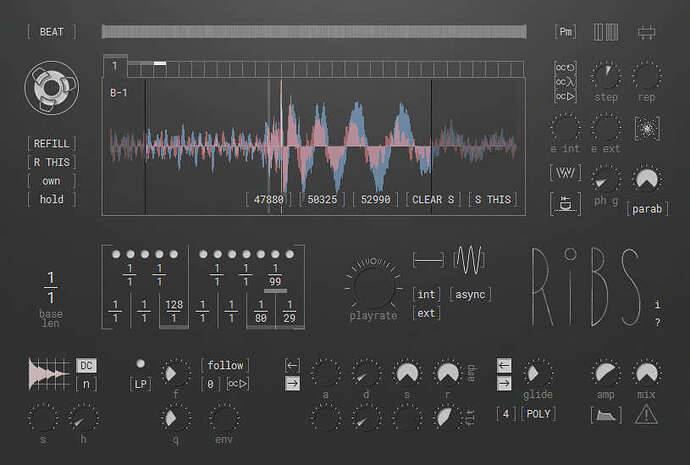Toggle the 'async' mode button
Viewport: 690px width, 465px height.
tap(470, 294)
